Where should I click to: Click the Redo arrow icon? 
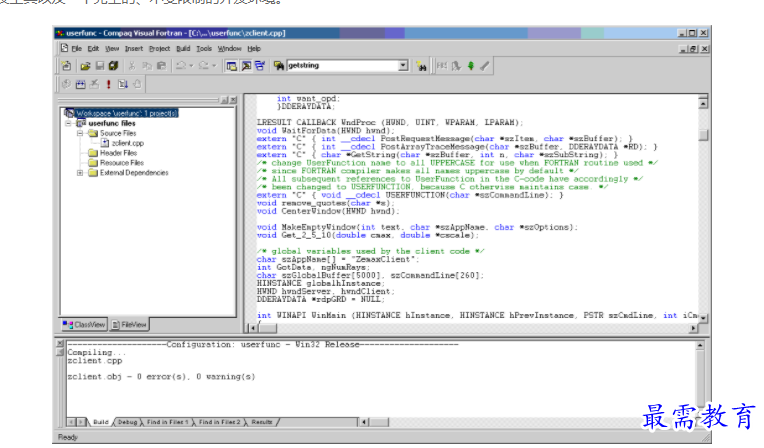click(204, 66)
